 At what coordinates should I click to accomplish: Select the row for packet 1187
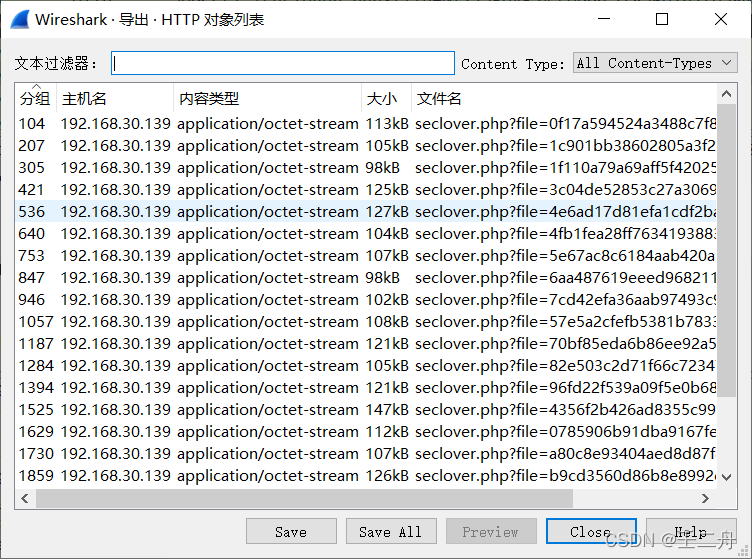[x=366, y=344]
